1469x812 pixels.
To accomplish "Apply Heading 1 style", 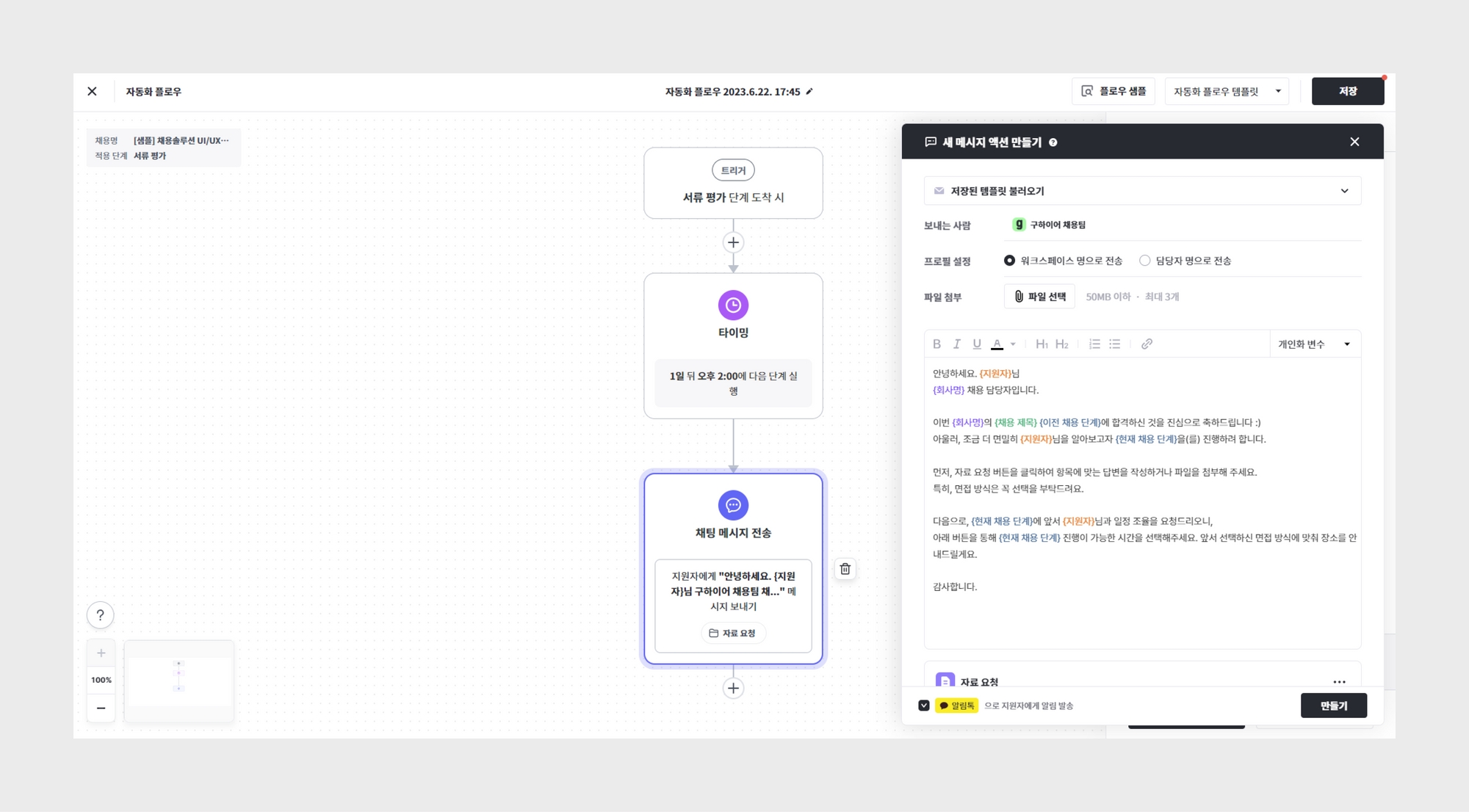I will tap(1041, 344).
